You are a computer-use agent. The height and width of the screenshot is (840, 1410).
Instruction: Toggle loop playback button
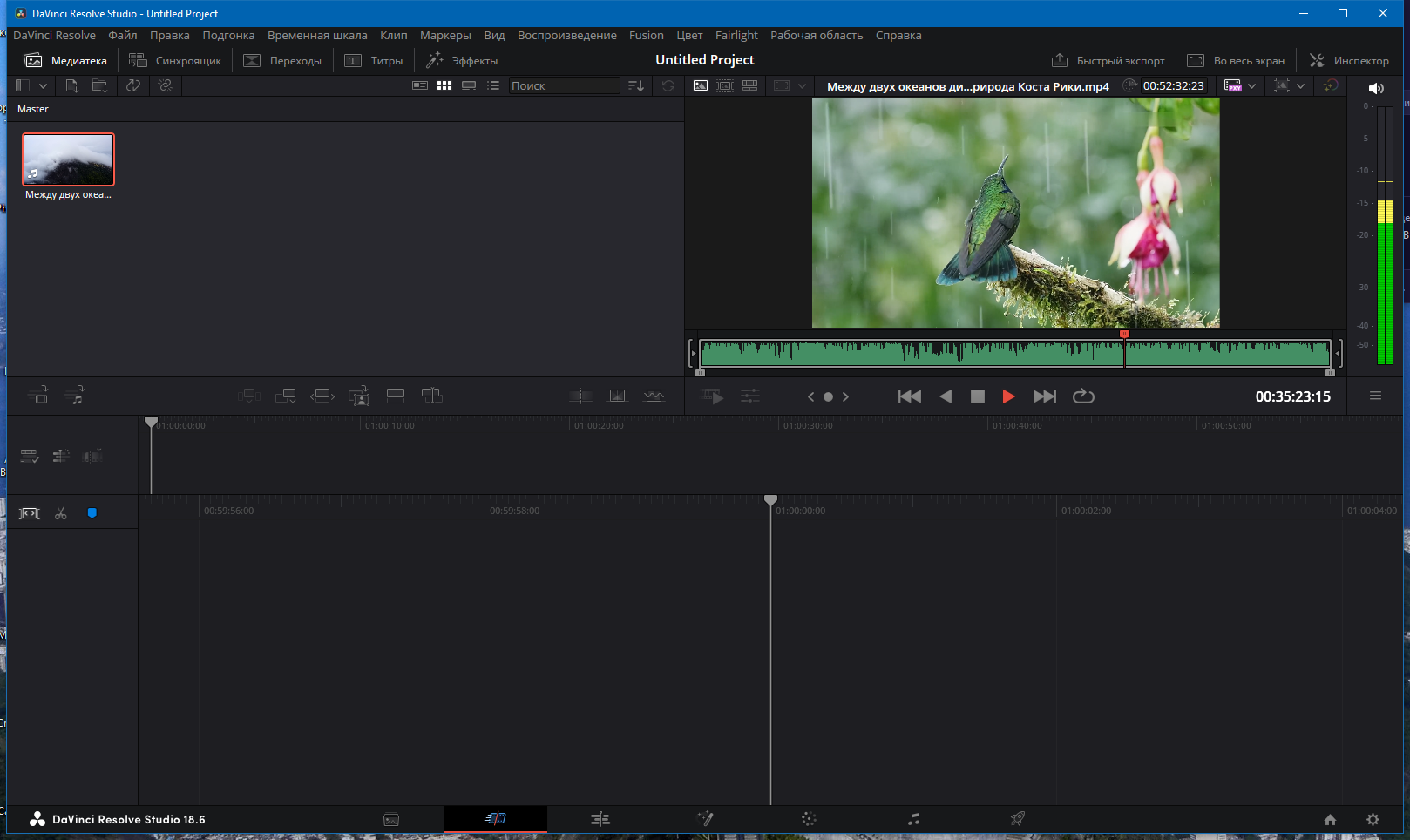click(x=1083, y=396)
